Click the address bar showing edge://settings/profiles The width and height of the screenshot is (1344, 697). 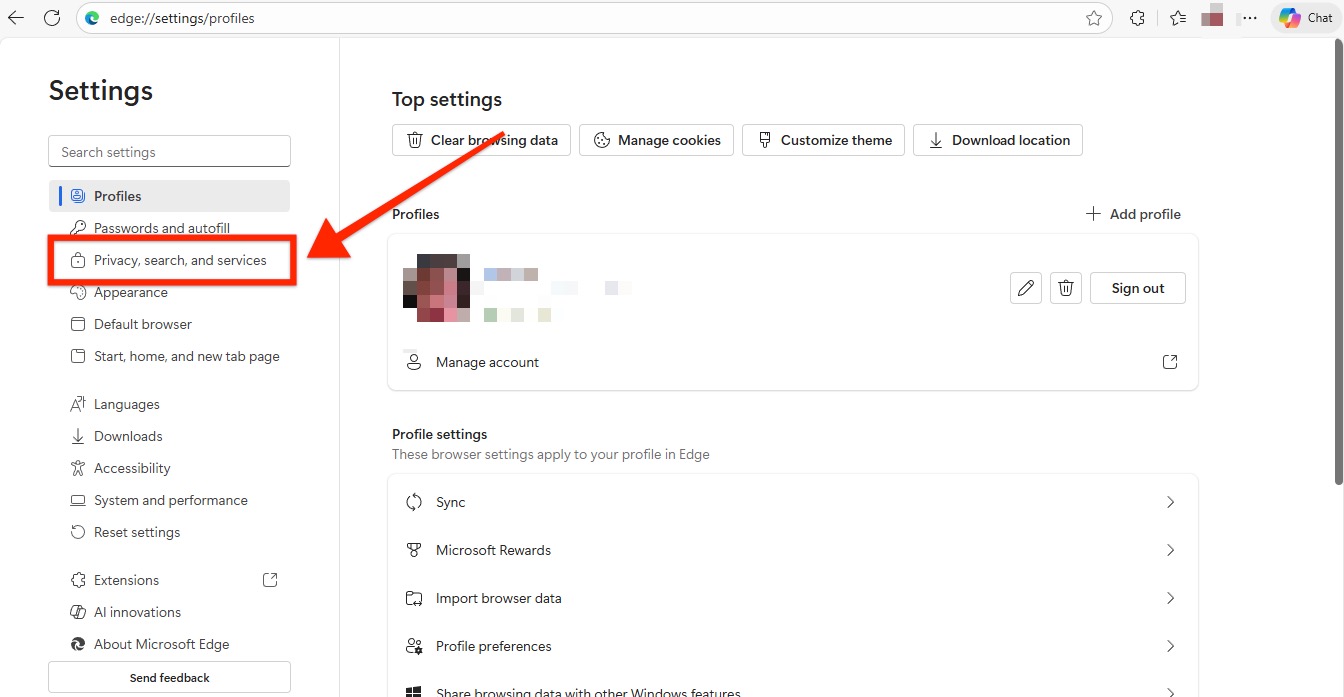click(x=594, y=18)
